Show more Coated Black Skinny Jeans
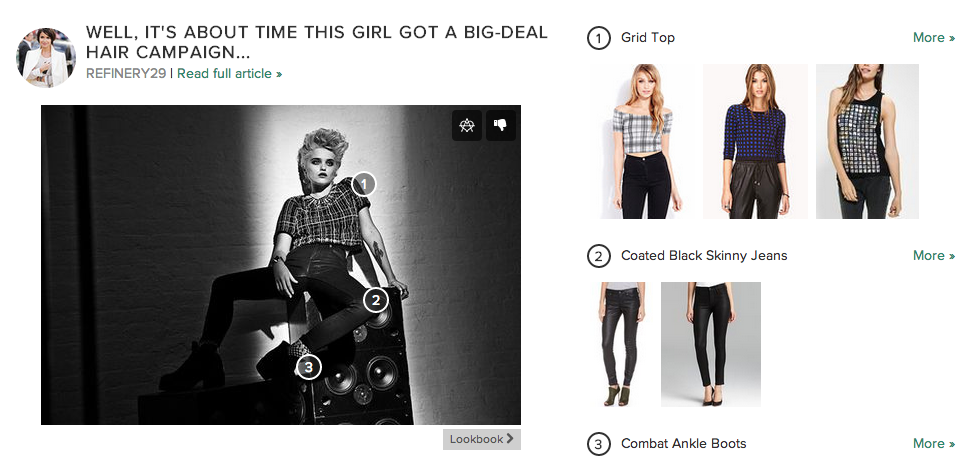966x461 pixels. pos(934,255)
